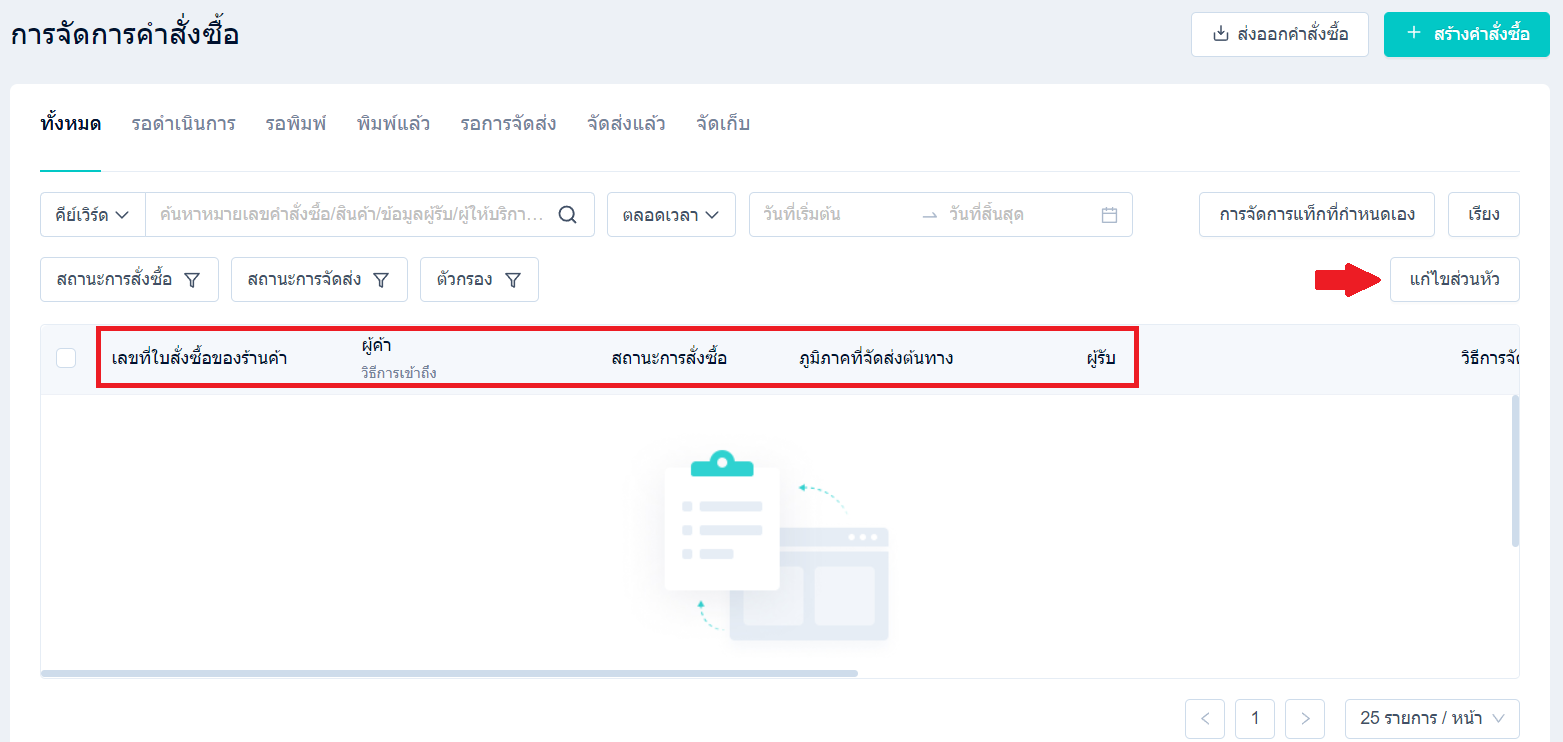Screen dimensions: 1563x742
Task: Open the ตัวกรอง filter button
Action: 479,280
